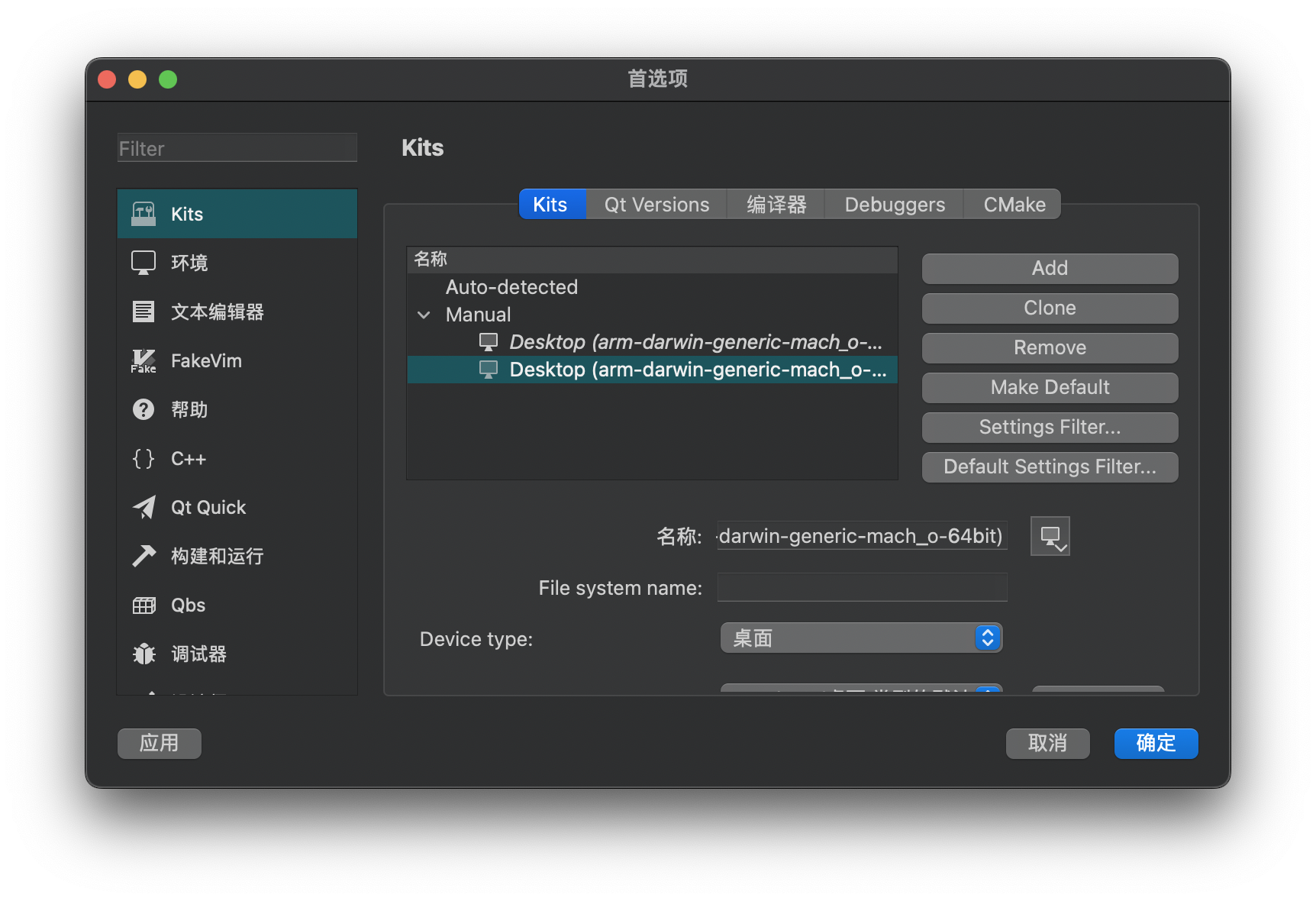This screenshot has width=1316, height=901.
Task: Open the 文本编辑器 icon
Action: coord(144,312)
